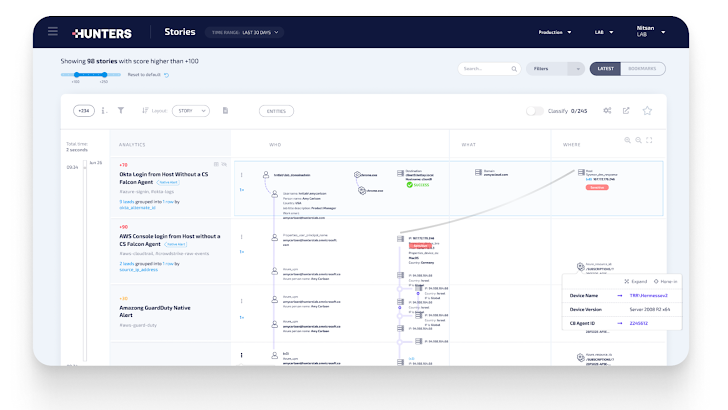
Task: Open the three-dot menu for AWS Console row
Action: [x=241, y=237]
